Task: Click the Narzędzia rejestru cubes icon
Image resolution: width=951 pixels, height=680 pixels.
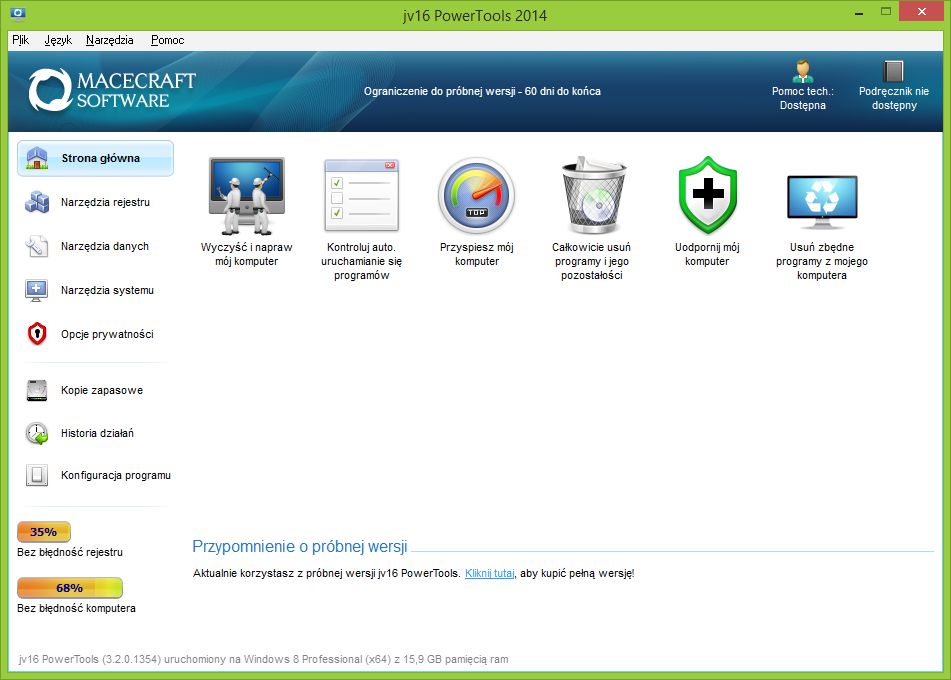Action: coord(37,202)
